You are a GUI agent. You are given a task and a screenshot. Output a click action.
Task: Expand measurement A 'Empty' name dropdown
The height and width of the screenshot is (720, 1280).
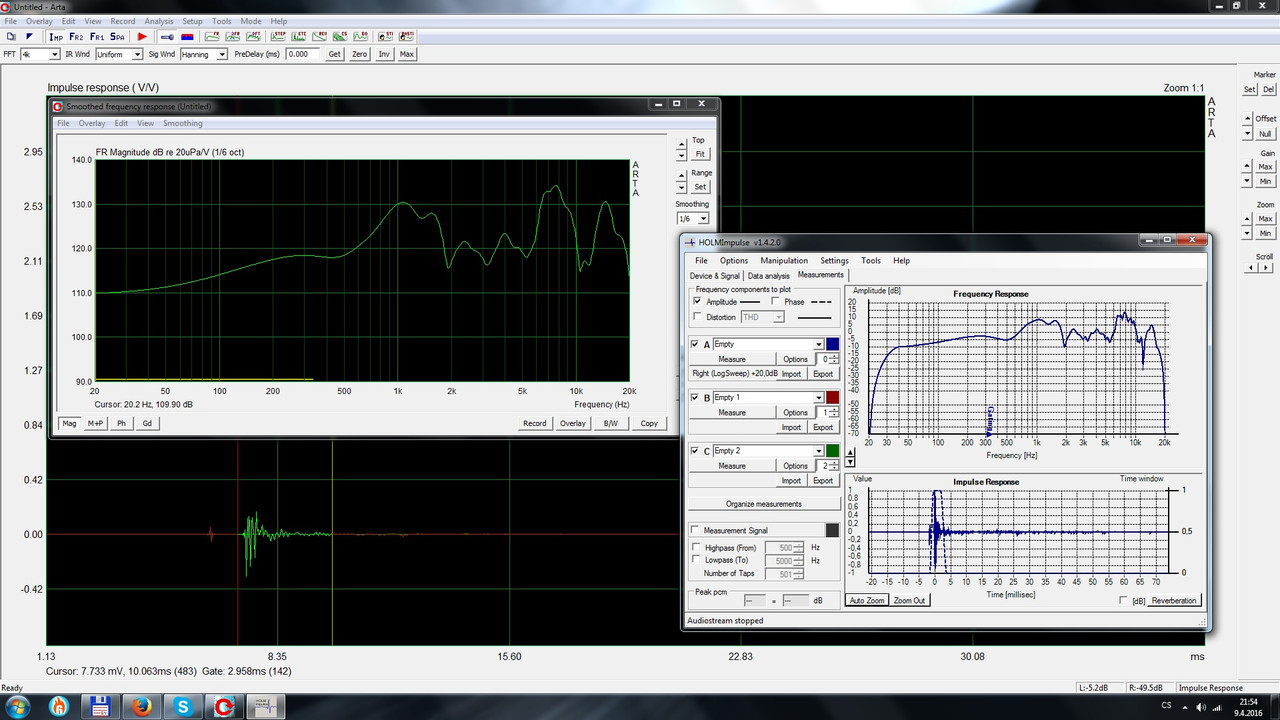point(819,344)
